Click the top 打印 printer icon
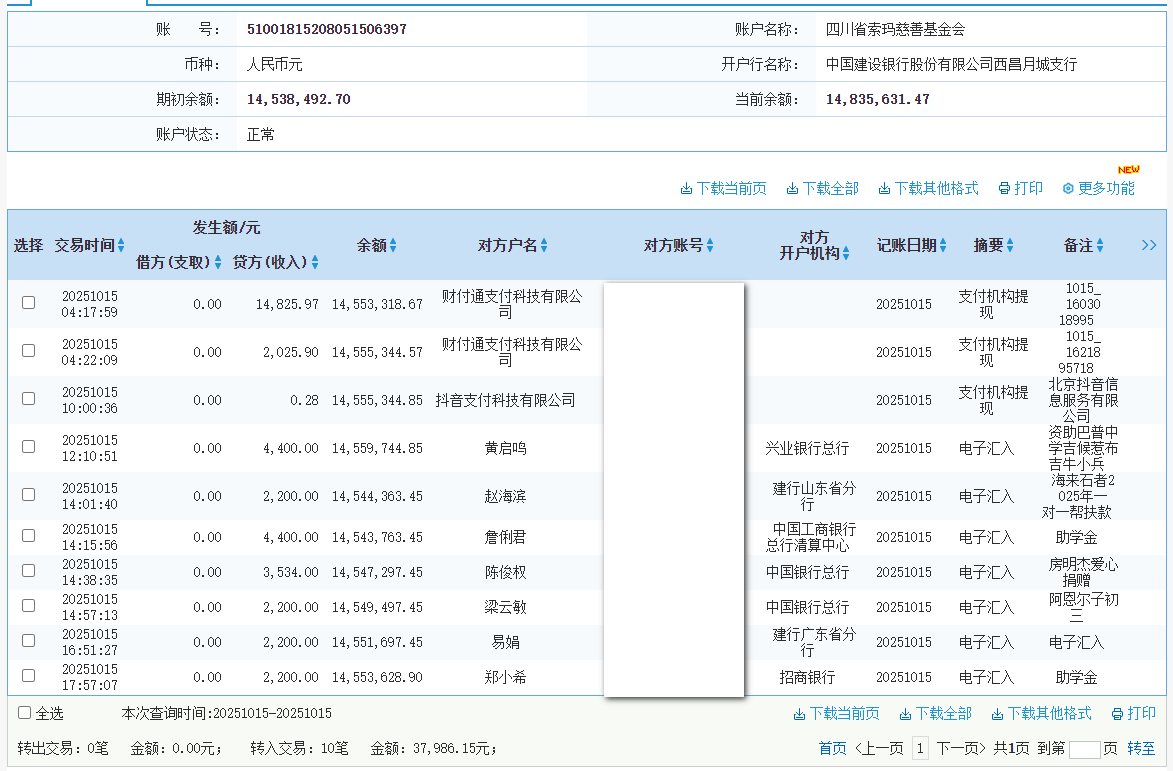Viewport: 1173px width, 771px height. pos(1004,189)
